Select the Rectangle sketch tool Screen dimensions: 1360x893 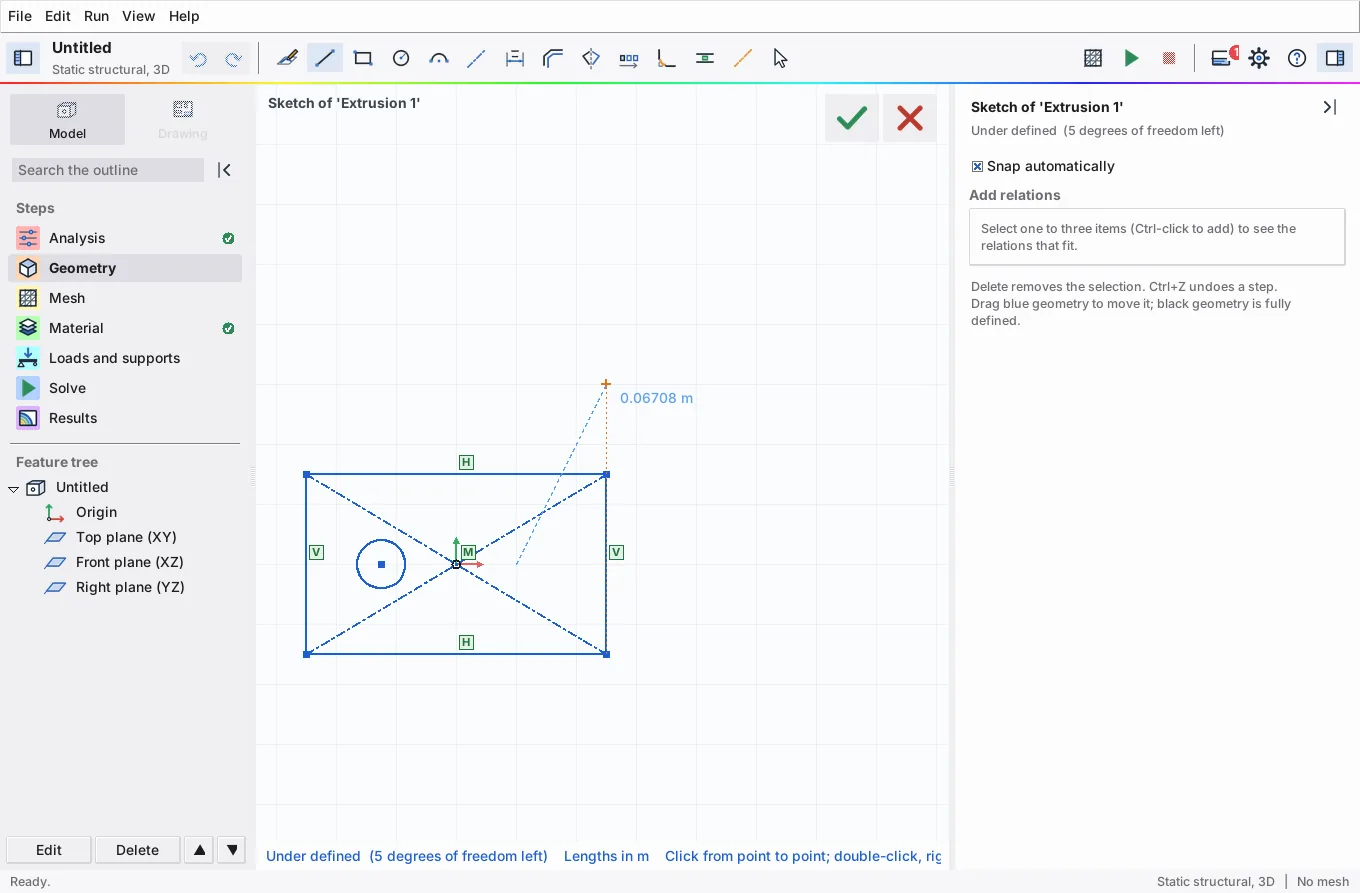(x=363, y=58)
